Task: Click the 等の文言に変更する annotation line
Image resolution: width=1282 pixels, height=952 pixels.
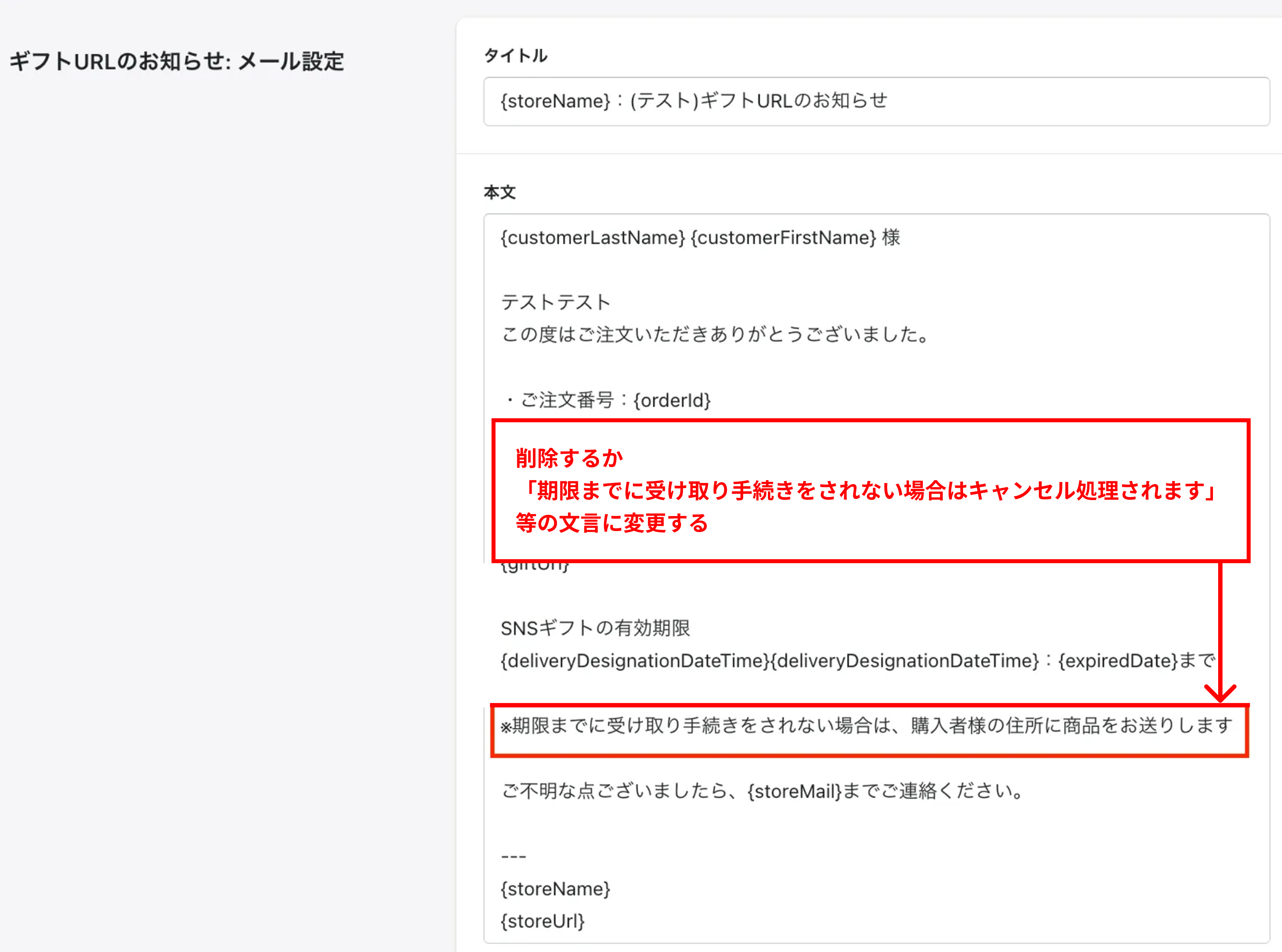Action: (611, 523)
